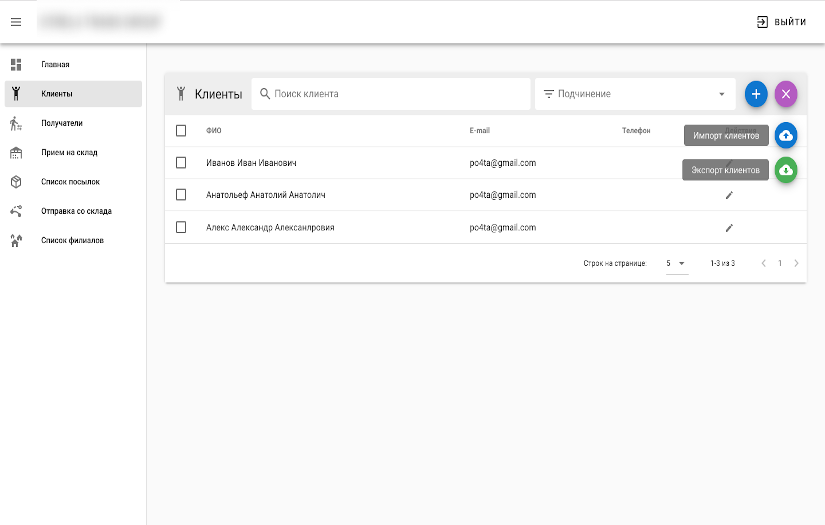Viewport: 825px width, 525px height.
Task: Open the hamburger navigation menu
Action: click(16, 22)
